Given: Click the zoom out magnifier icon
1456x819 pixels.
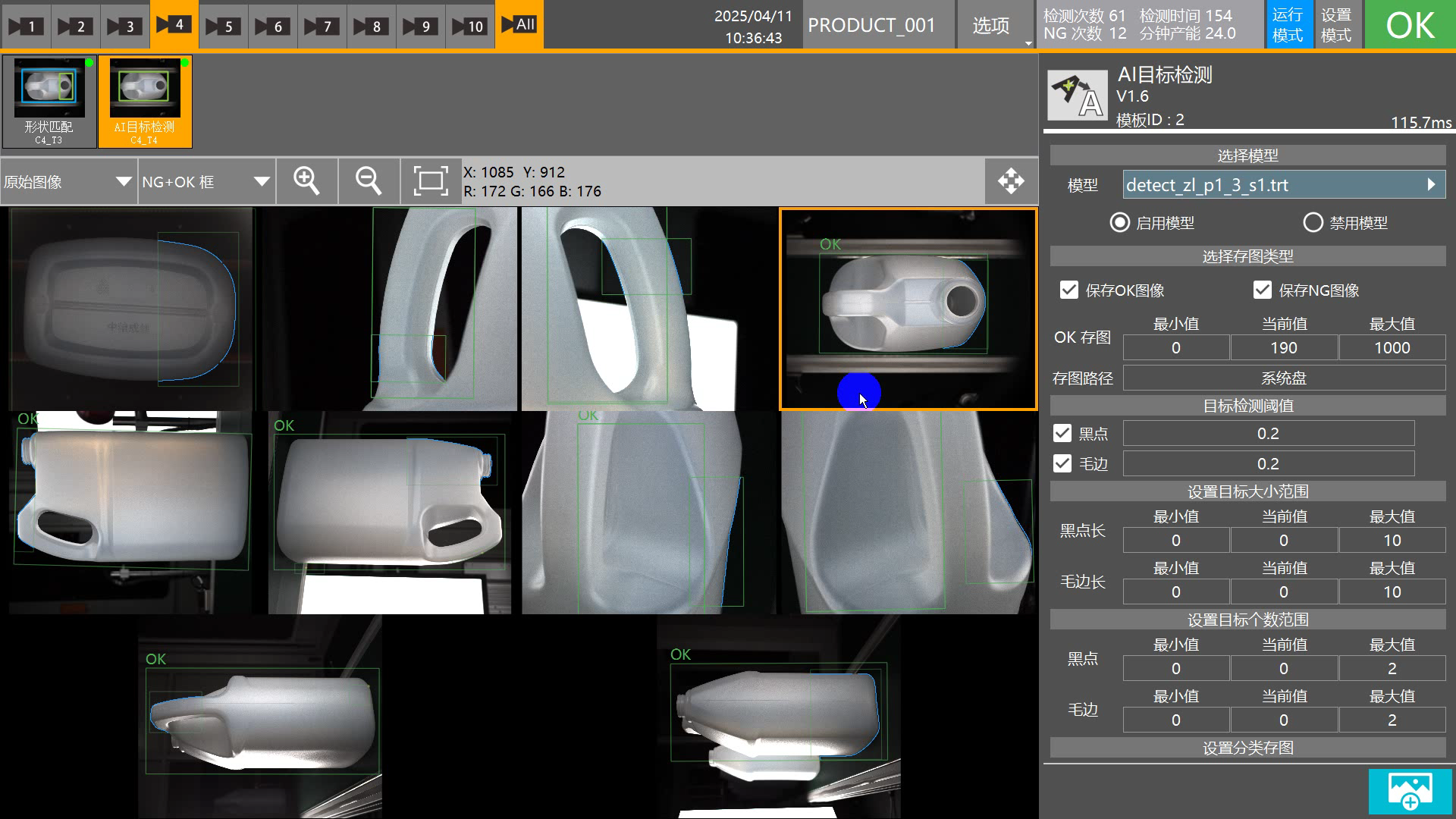Looking at the screenshot, I should [369, 181].
